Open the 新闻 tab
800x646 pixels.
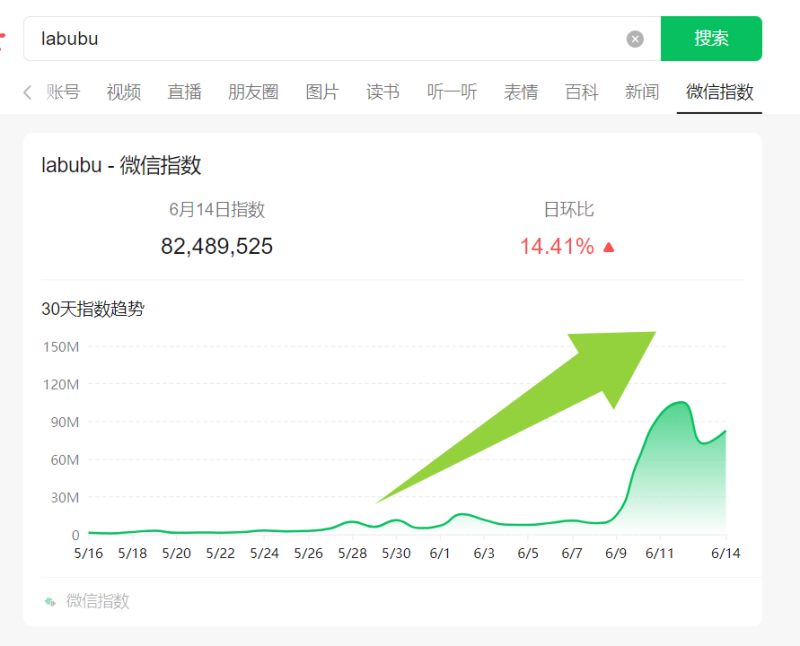tap(642, 91)
